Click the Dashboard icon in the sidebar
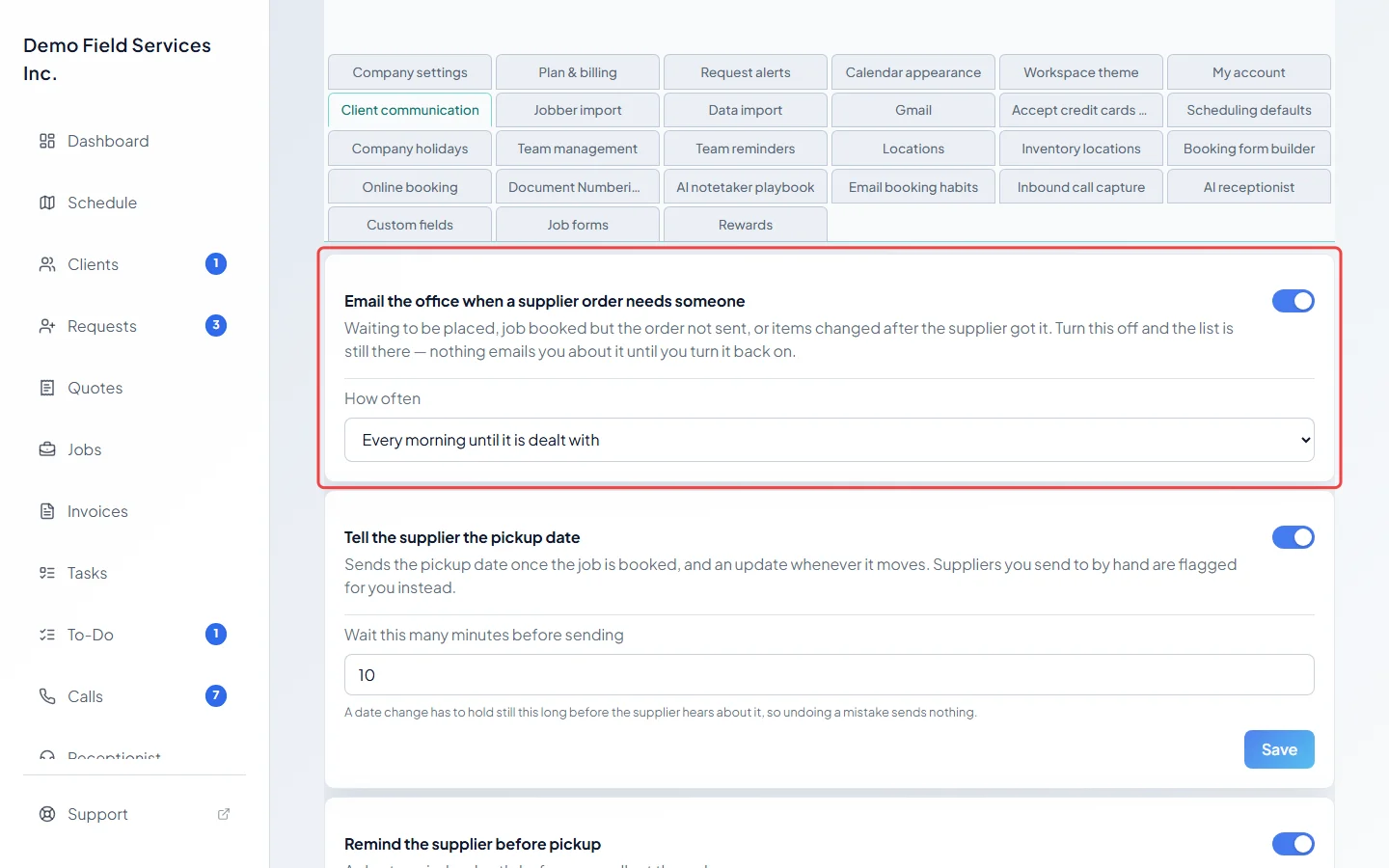The image size is (1389, 868). click(x=47, y=141)
